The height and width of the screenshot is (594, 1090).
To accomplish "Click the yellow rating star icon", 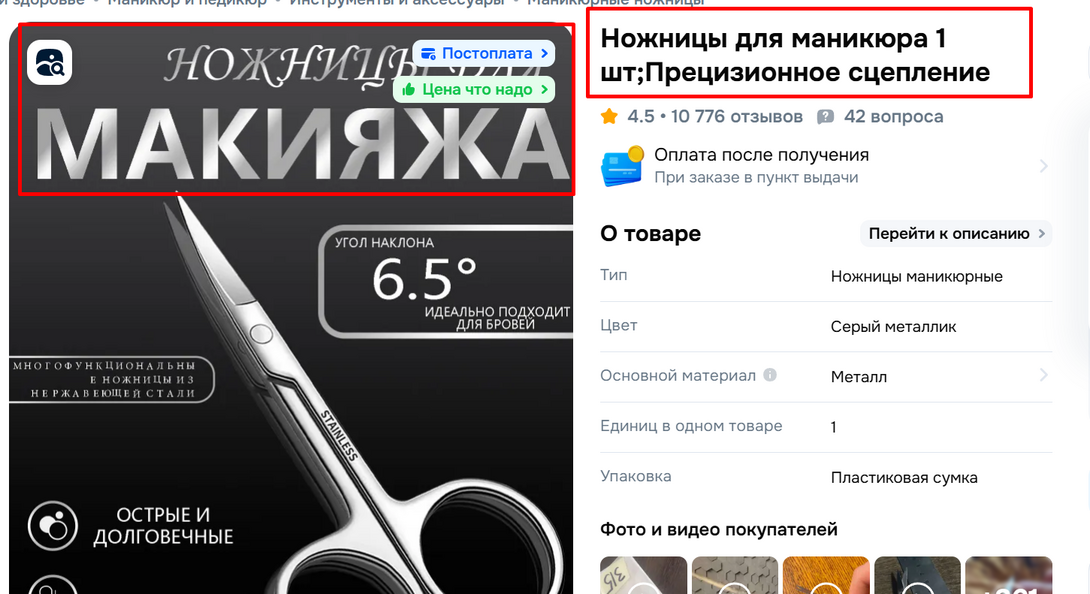I will (x=610, y=116).
